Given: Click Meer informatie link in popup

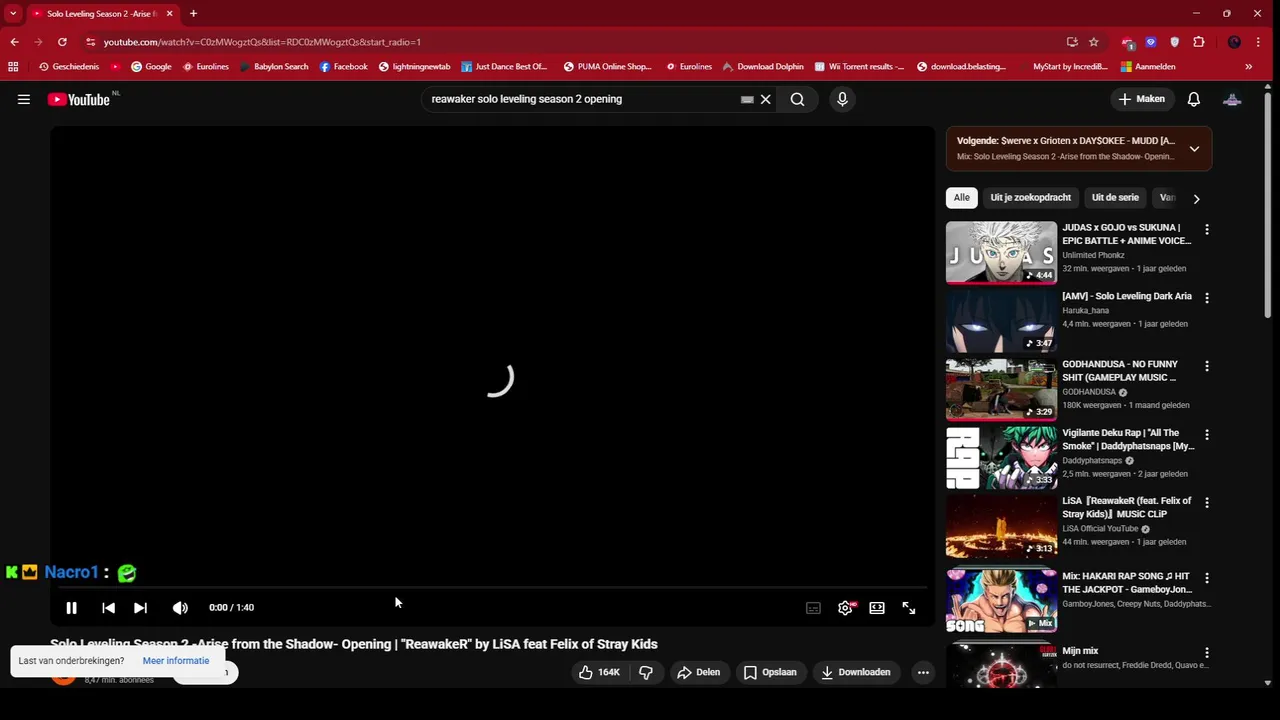Looking at the screenshot, I should (176, 661).
